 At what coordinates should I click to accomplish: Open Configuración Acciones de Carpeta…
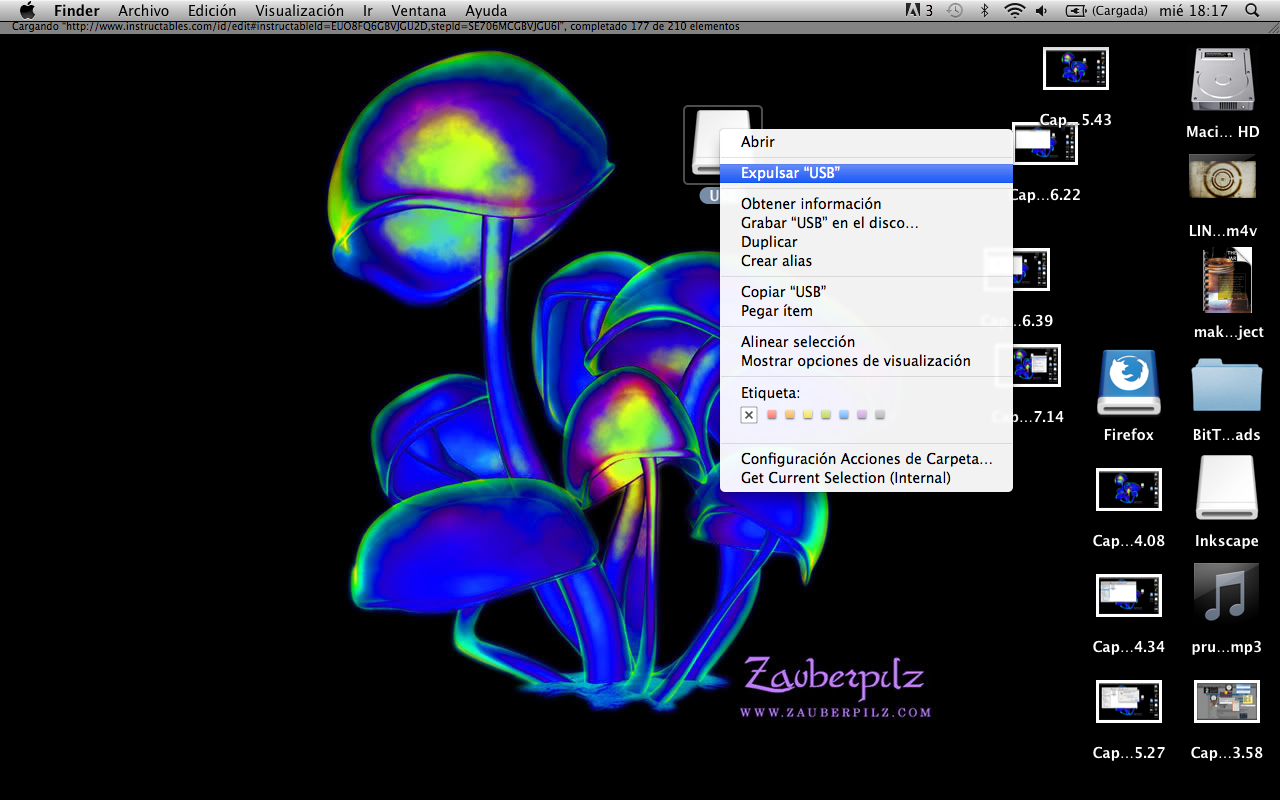point(866,459)
